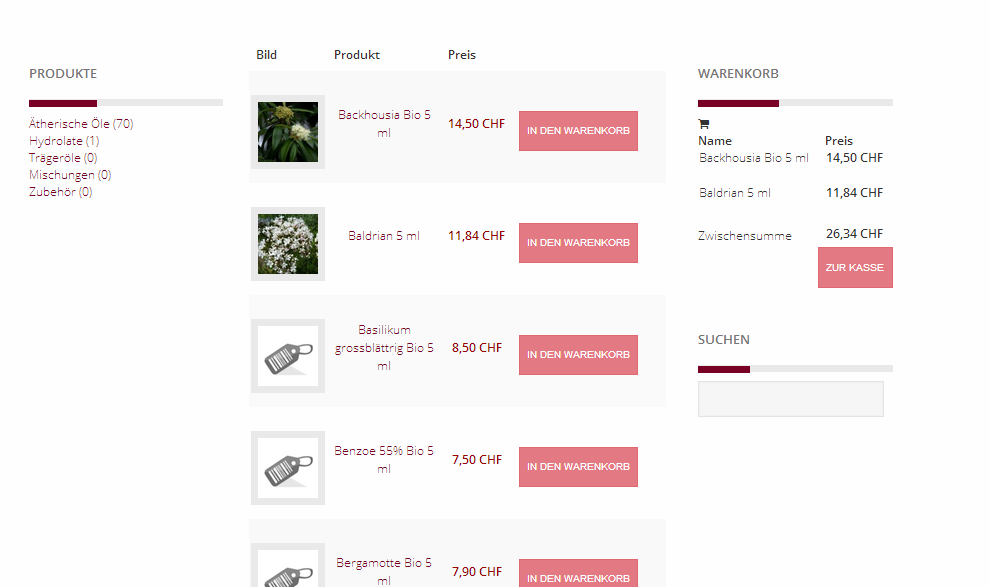Viewport: 989px width, 587px height.
Task: Open the Baldrian flower product photo
Action: [x=287, y=244]
